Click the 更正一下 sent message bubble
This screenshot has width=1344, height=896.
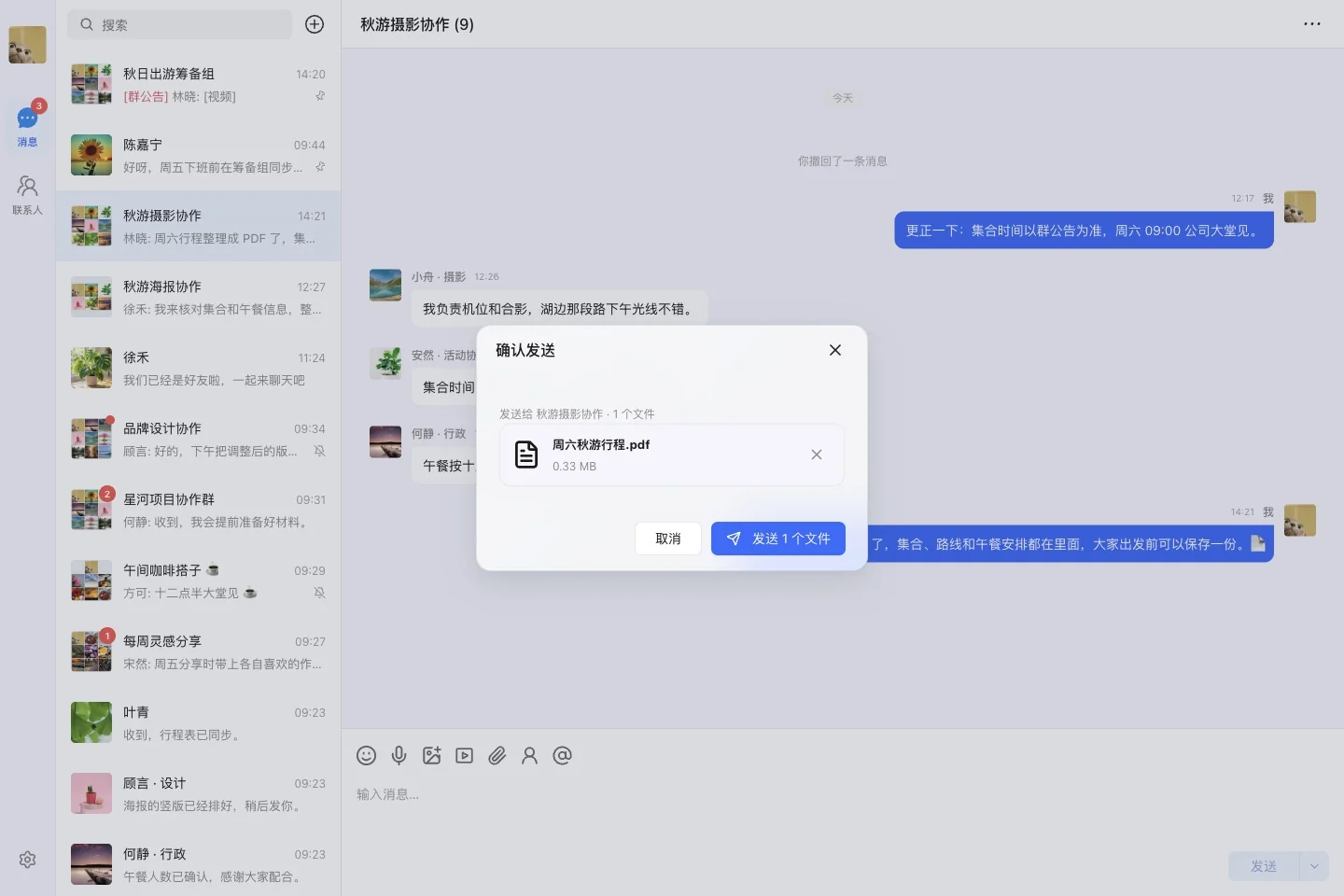pyautogui.click(x=1084, y=231)
